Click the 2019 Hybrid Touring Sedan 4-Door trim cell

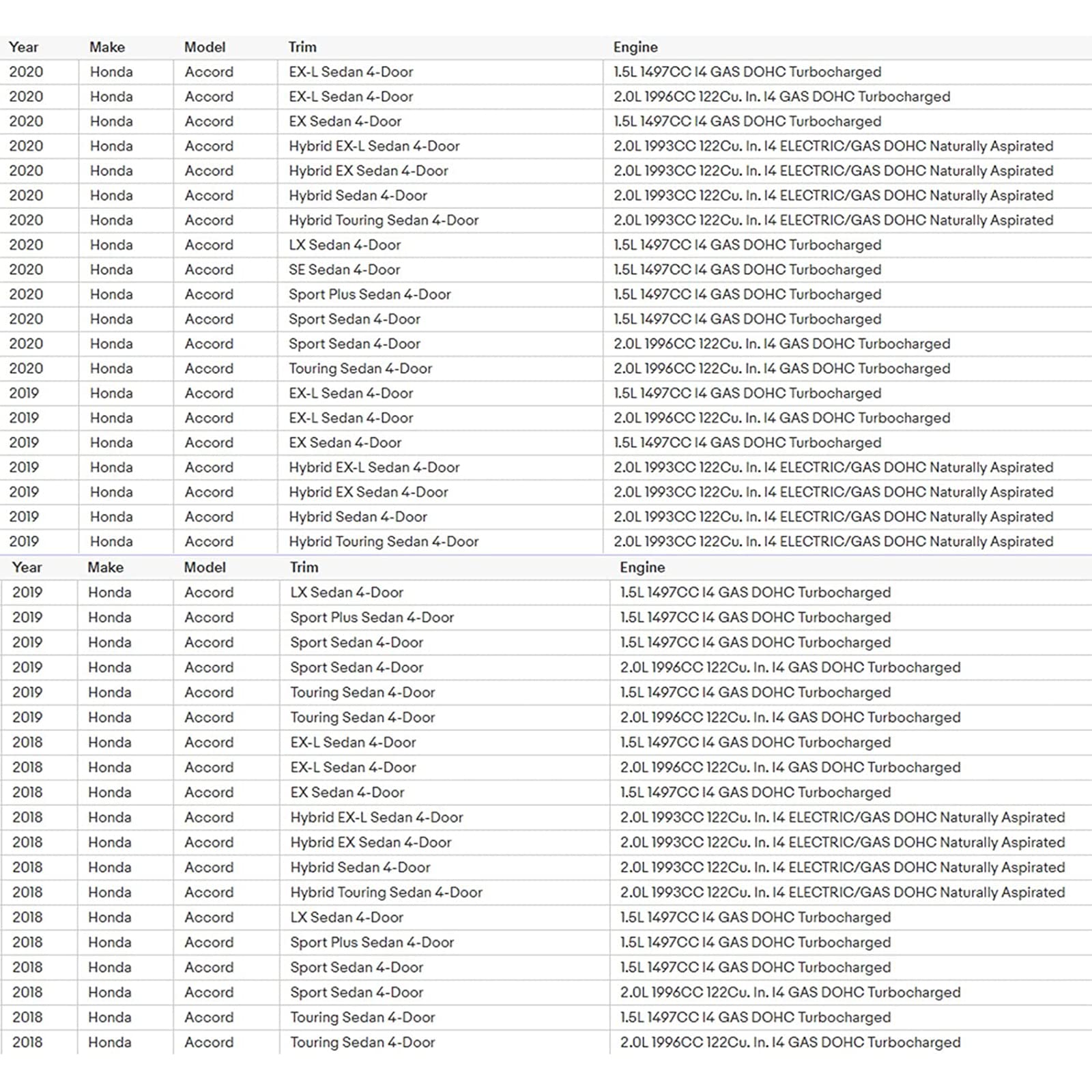pyautogui.click(x=440, y=542)
